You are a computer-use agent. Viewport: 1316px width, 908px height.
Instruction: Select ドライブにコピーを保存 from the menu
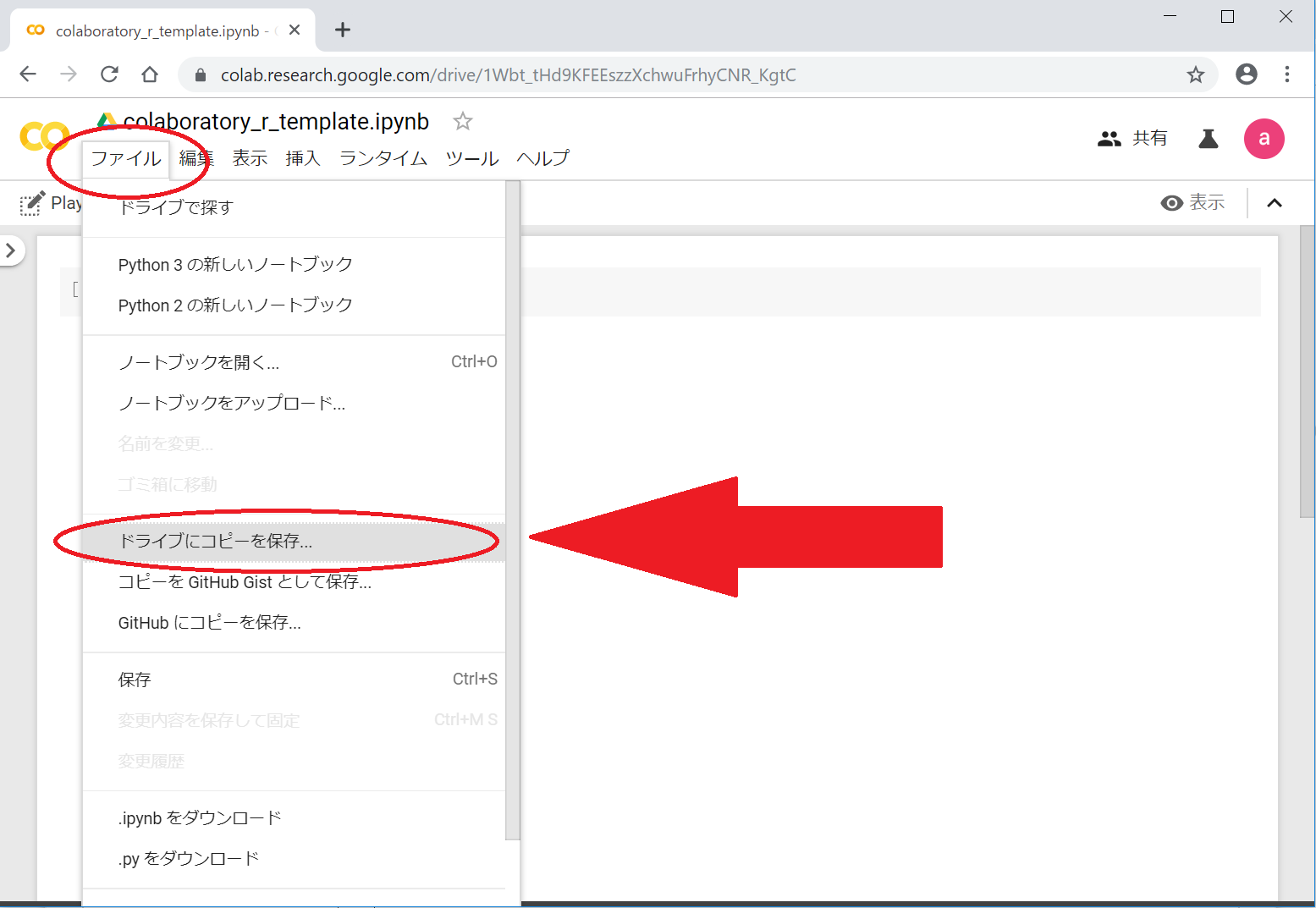coord(216,542)
